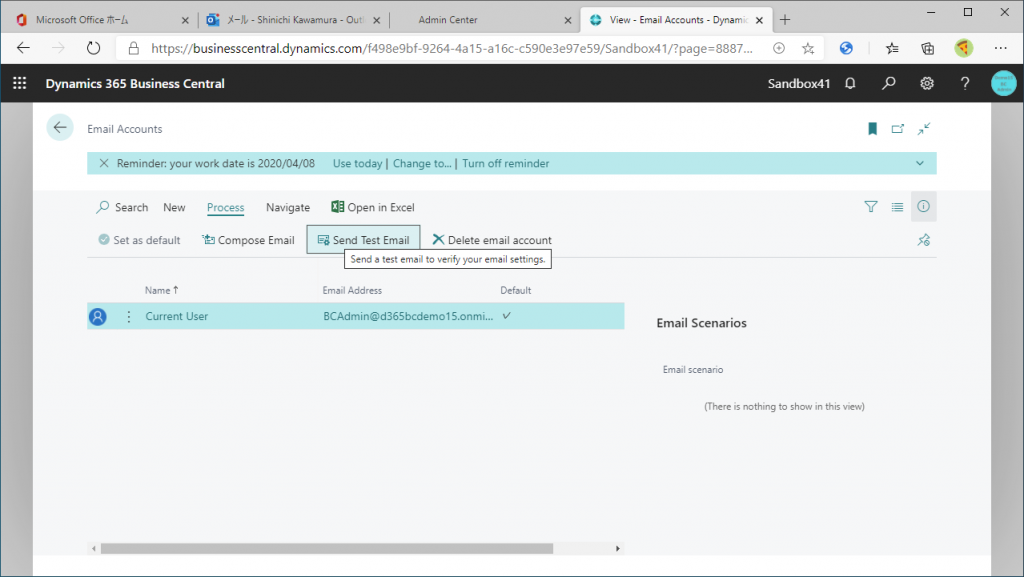Viewport: 1024px width, 577px height.
Task: Click the Default checkmark for Current User
Action: tap(506, 316)
